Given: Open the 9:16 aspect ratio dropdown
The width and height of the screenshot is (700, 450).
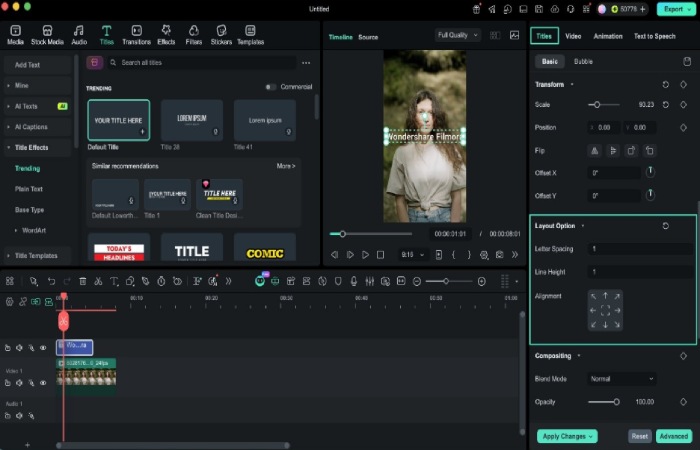Looking at the screenshot, I should 412,255.
